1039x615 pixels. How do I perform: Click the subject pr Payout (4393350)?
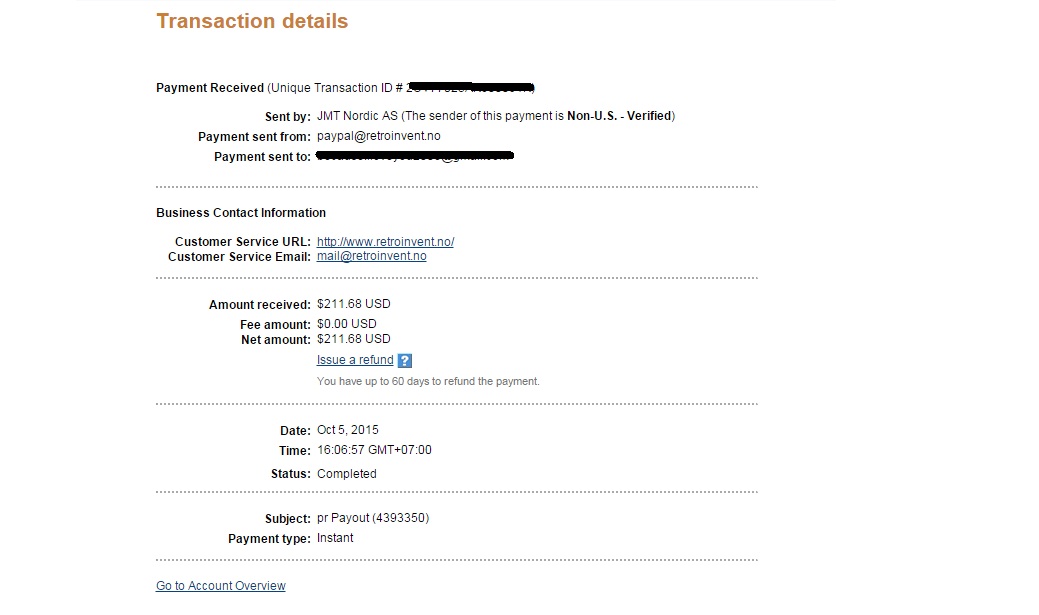point(373,518)
